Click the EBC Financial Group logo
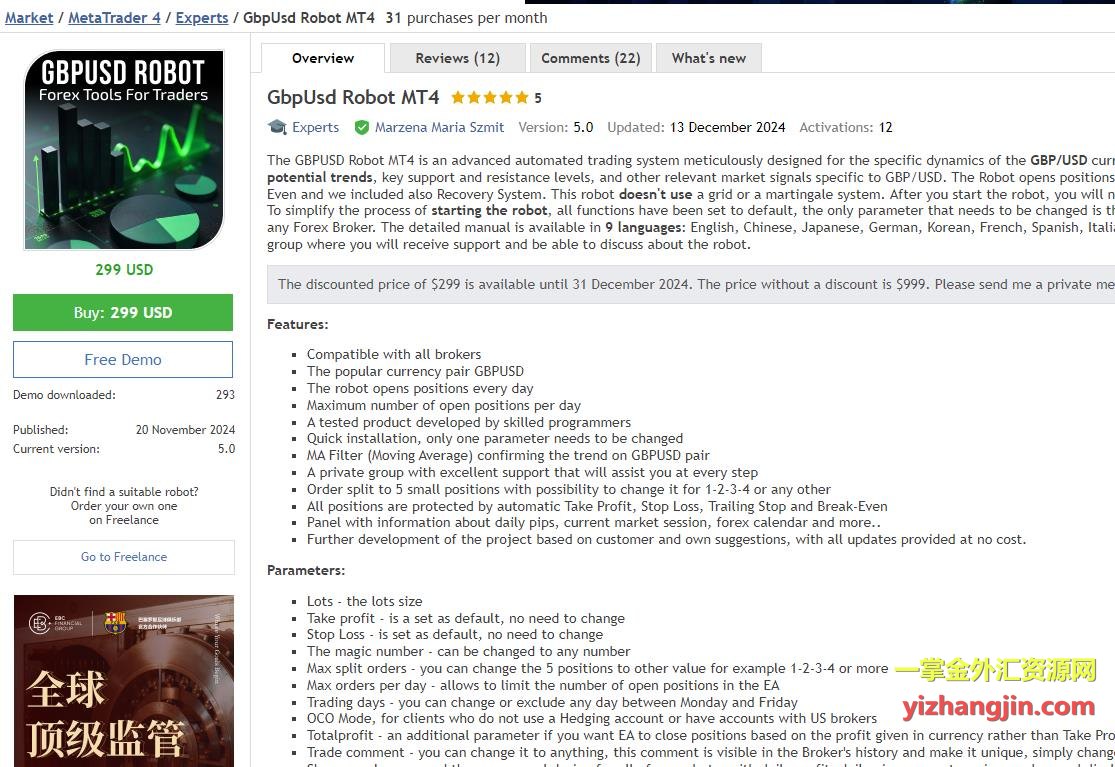The height and width of the screenshot is (767, 1115). tap(55, 623)
